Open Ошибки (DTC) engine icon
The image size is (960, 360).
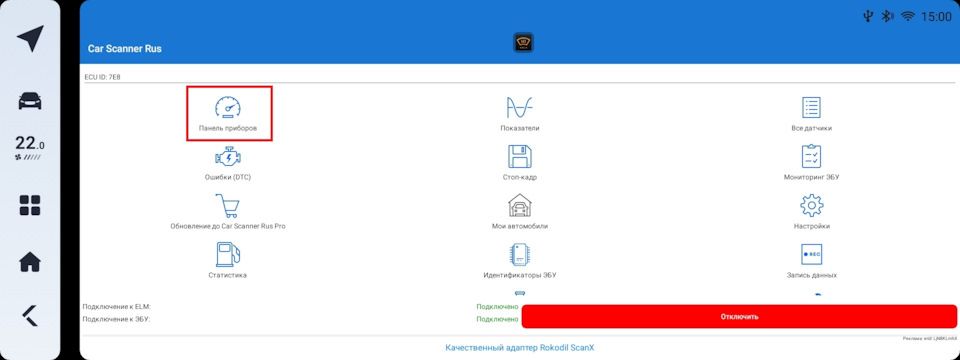pos(228,157)
